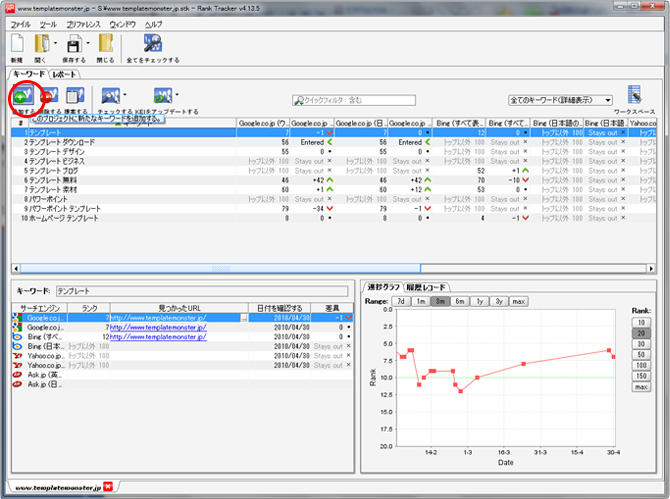This screenshot has height=499, width=670.
Task: Click the クイックフィルタ input field
Action: click(x=354, y=100)
